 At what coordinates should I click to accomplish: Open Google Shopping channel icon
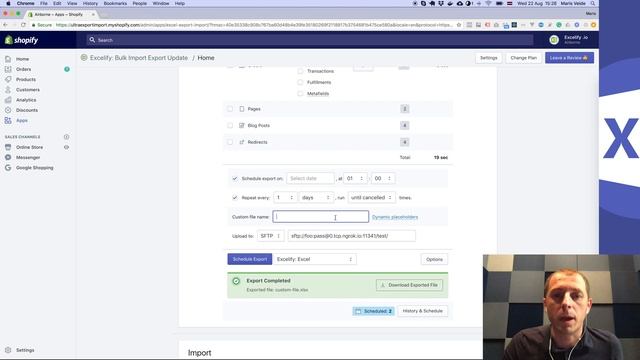click(x=8, y=168)
